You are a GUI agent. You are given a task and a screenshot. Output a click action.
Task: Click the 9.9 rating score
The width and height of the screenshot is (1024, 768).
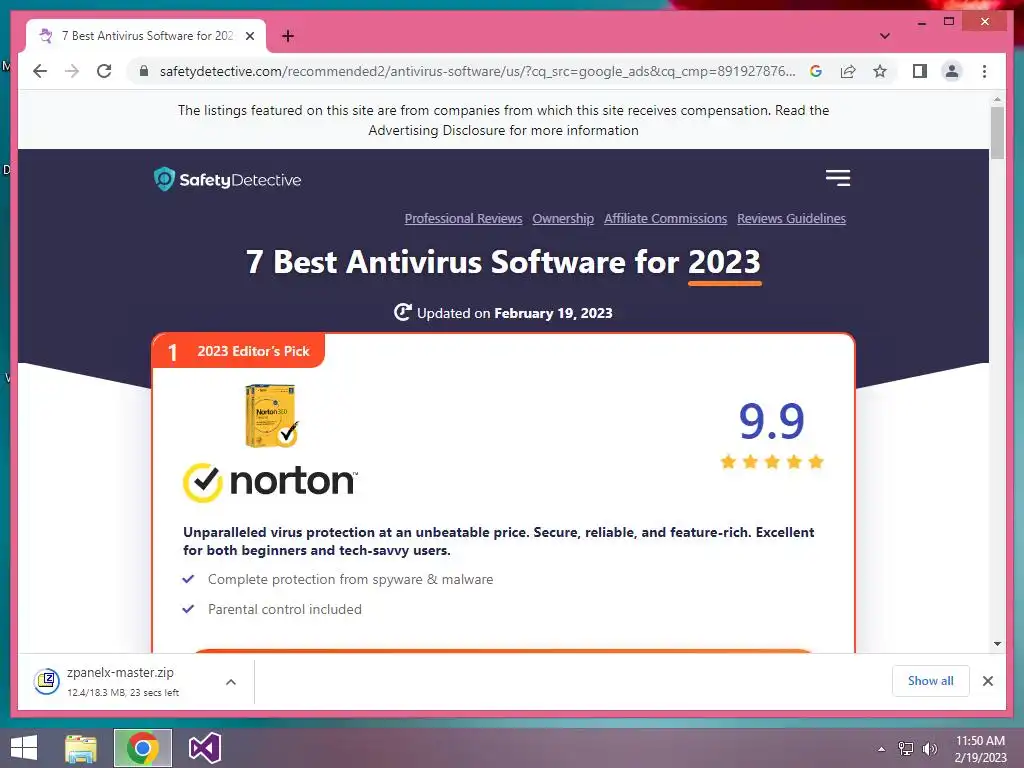click(771, 421)
